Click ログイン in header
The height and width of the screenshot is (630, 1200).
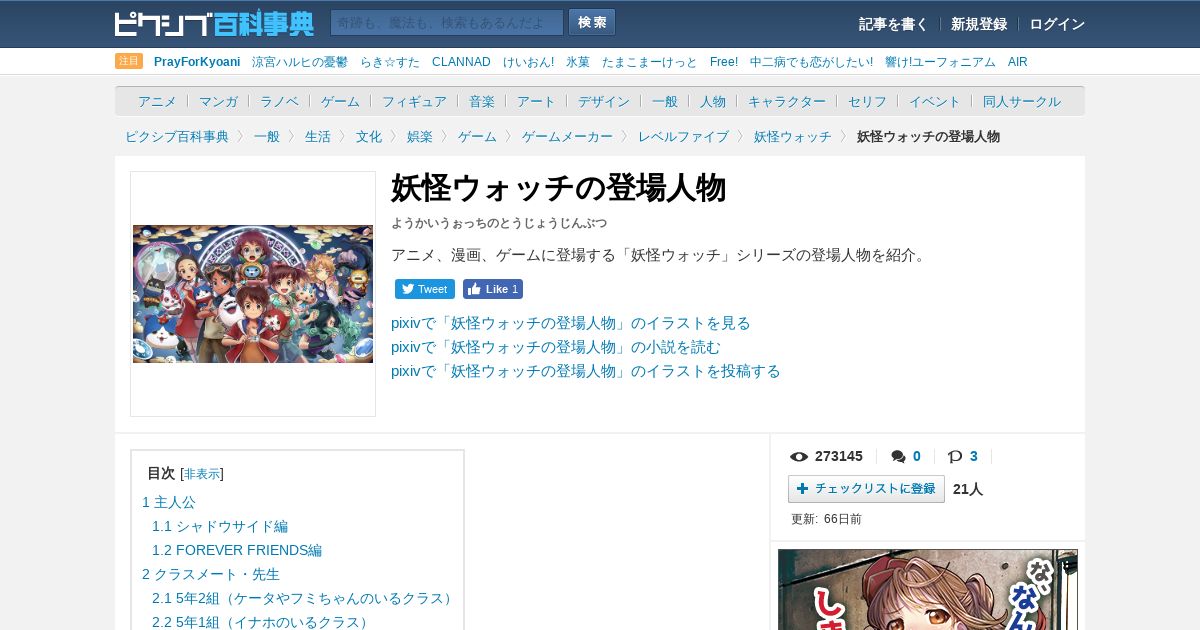click(1057, 24)
